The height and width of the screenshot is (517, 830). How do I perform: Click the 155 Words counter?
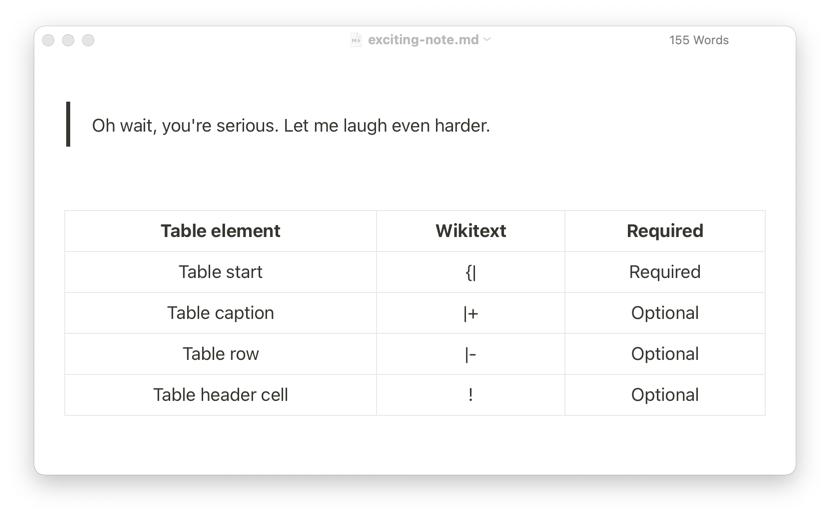[699, 40]
